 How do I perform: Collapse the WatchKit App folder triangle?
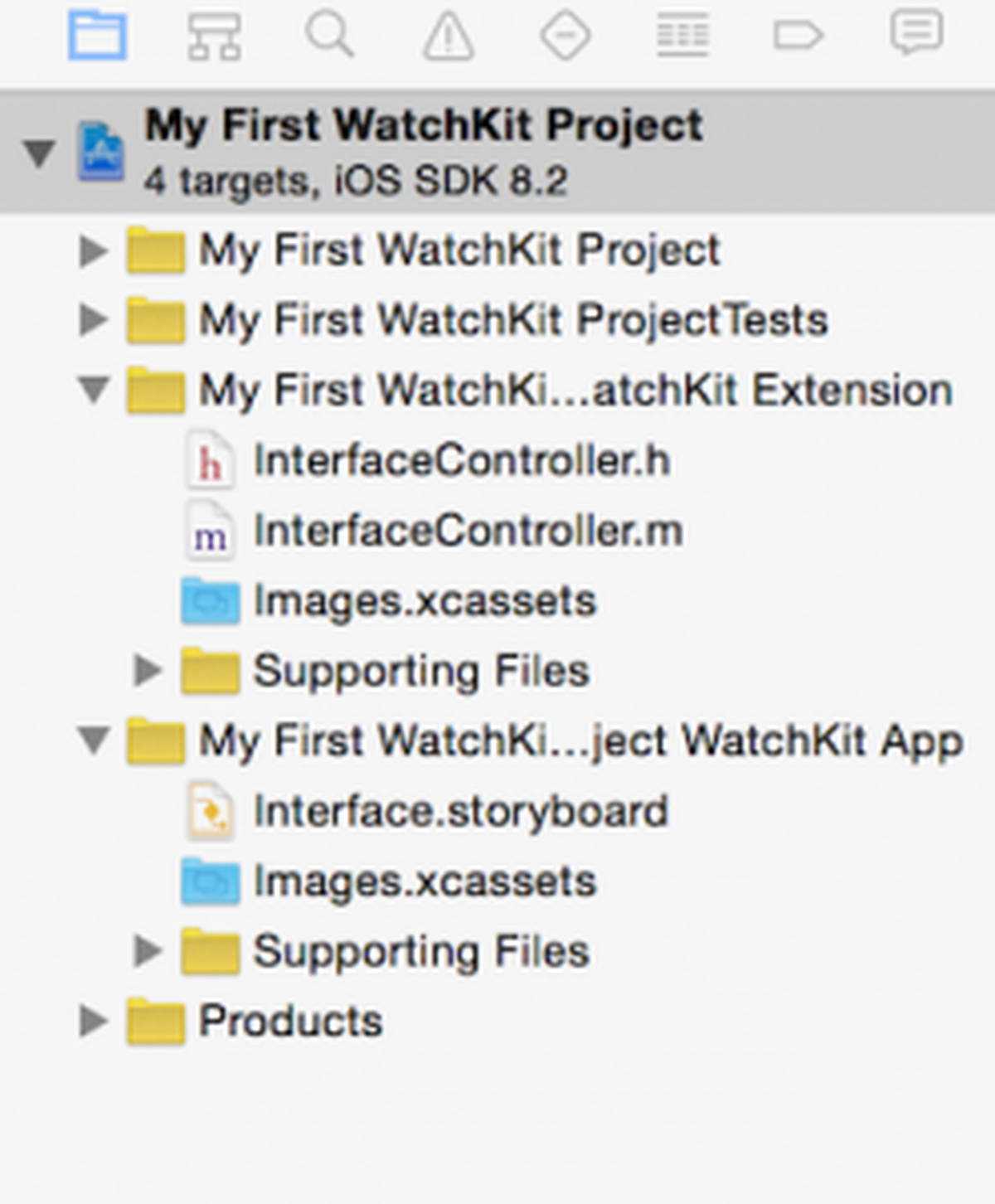94,740
